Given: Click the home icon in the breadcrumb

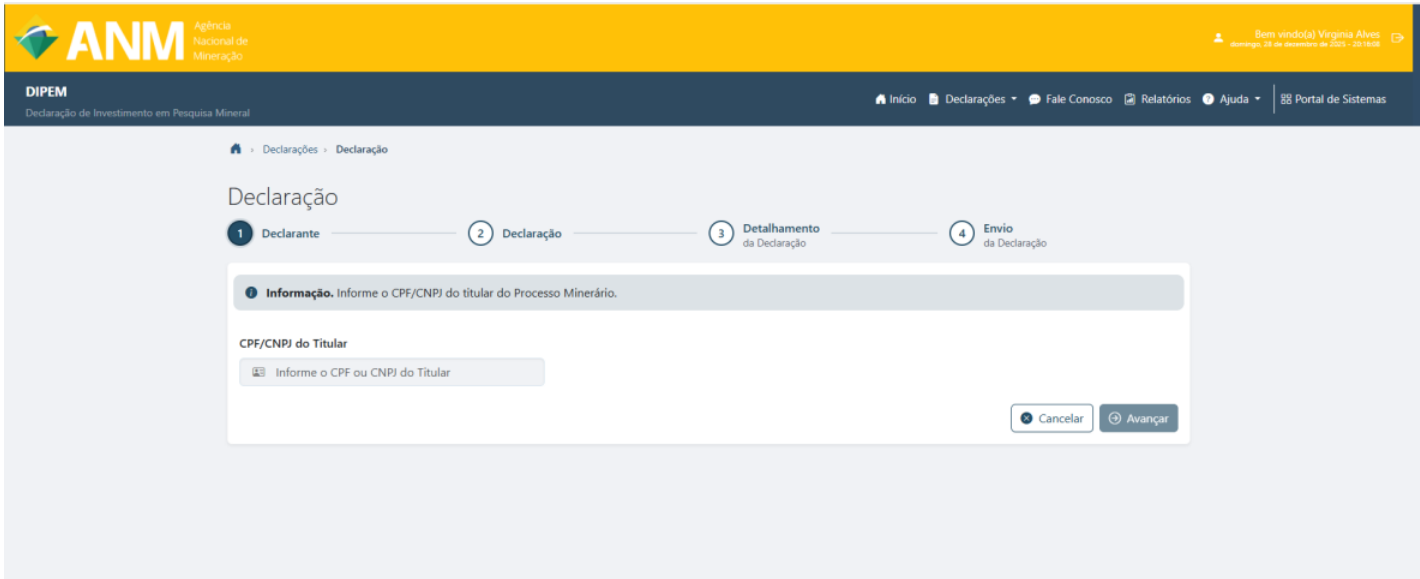Looking at the screenshot, I should click(x=235, y=149).
